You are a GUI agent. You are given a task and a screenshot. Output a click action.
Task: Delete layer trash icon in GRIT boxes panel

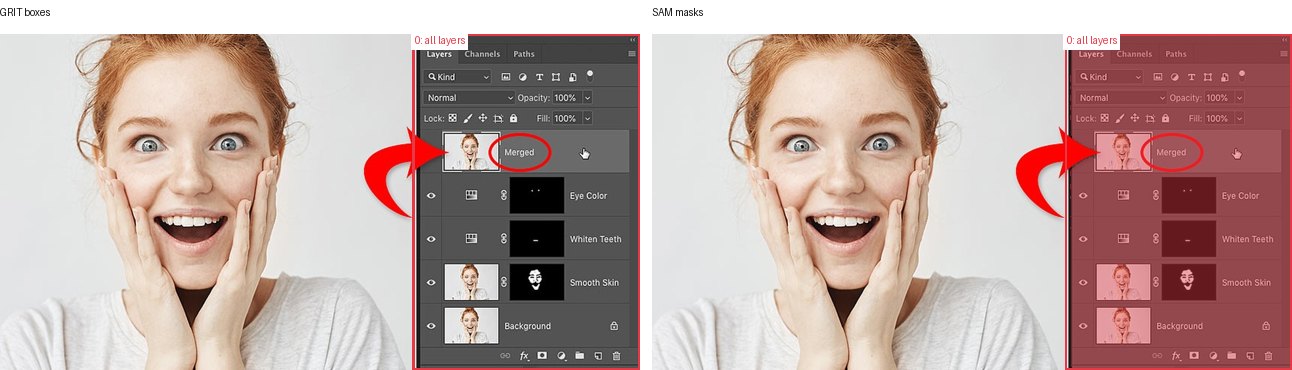coord(616,356)
